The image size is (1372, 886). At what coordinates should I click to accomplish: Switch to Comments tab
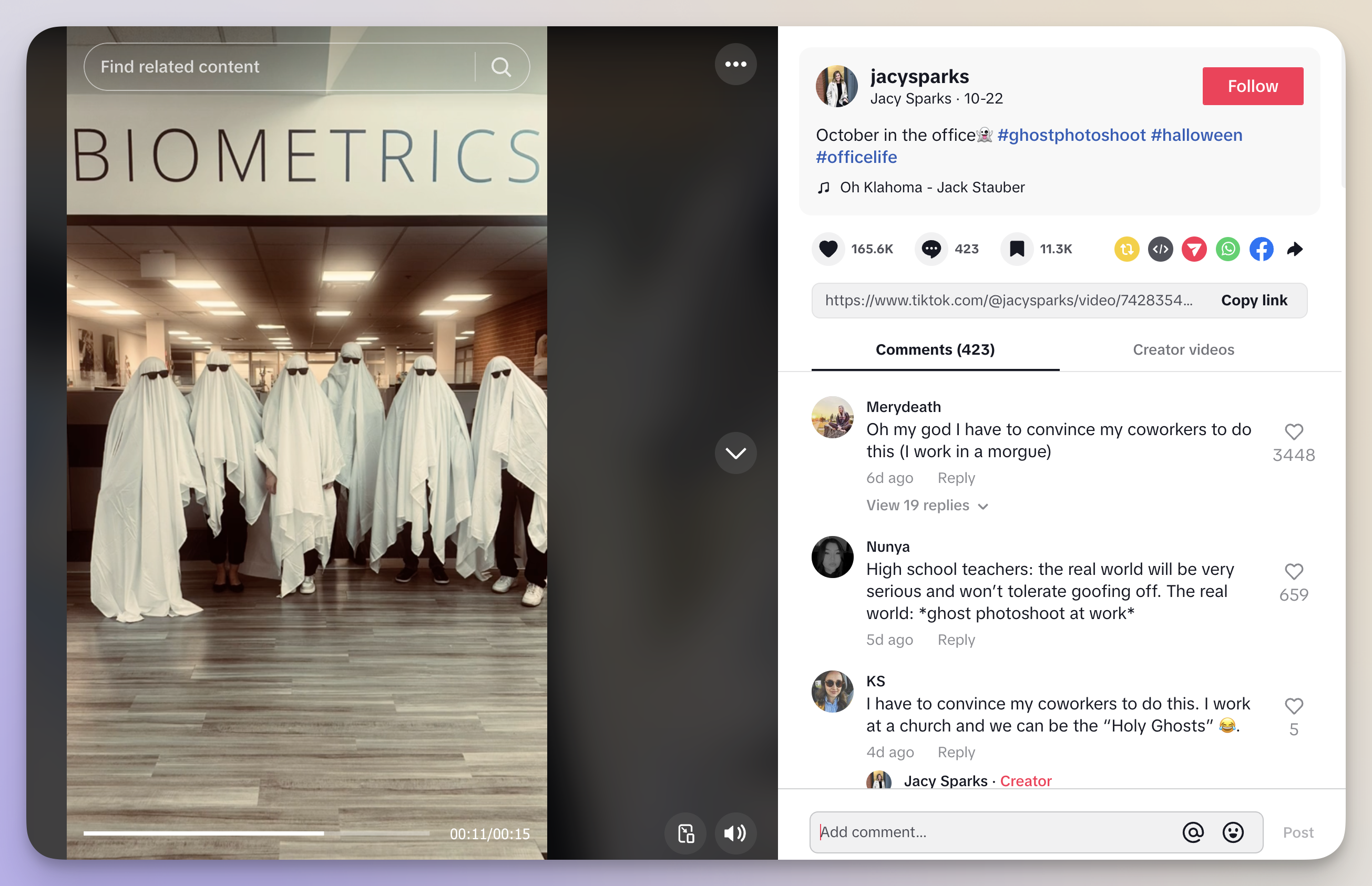click(935, 350)
